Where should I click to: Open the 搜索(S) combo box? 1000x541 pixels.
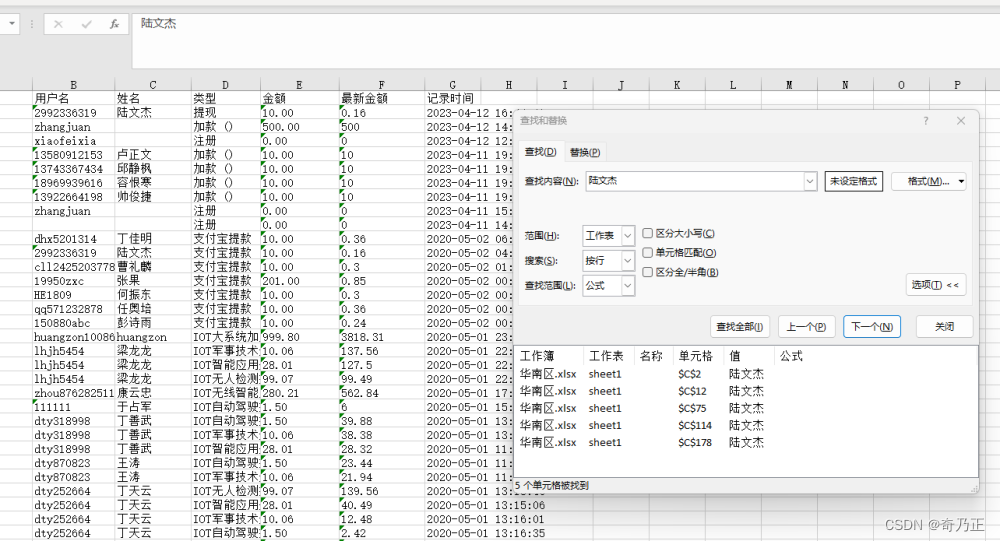point(608,261)
